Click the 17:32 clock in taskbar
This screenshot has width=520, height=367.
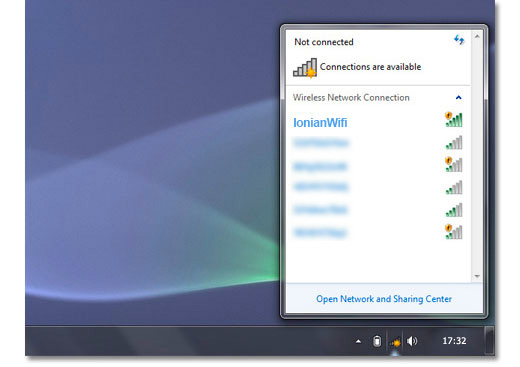click(454, 341)
